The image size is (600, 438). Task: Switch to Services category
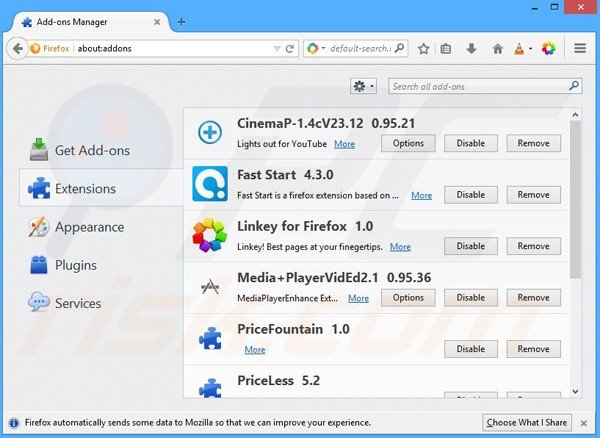click(x=101, y=303)
